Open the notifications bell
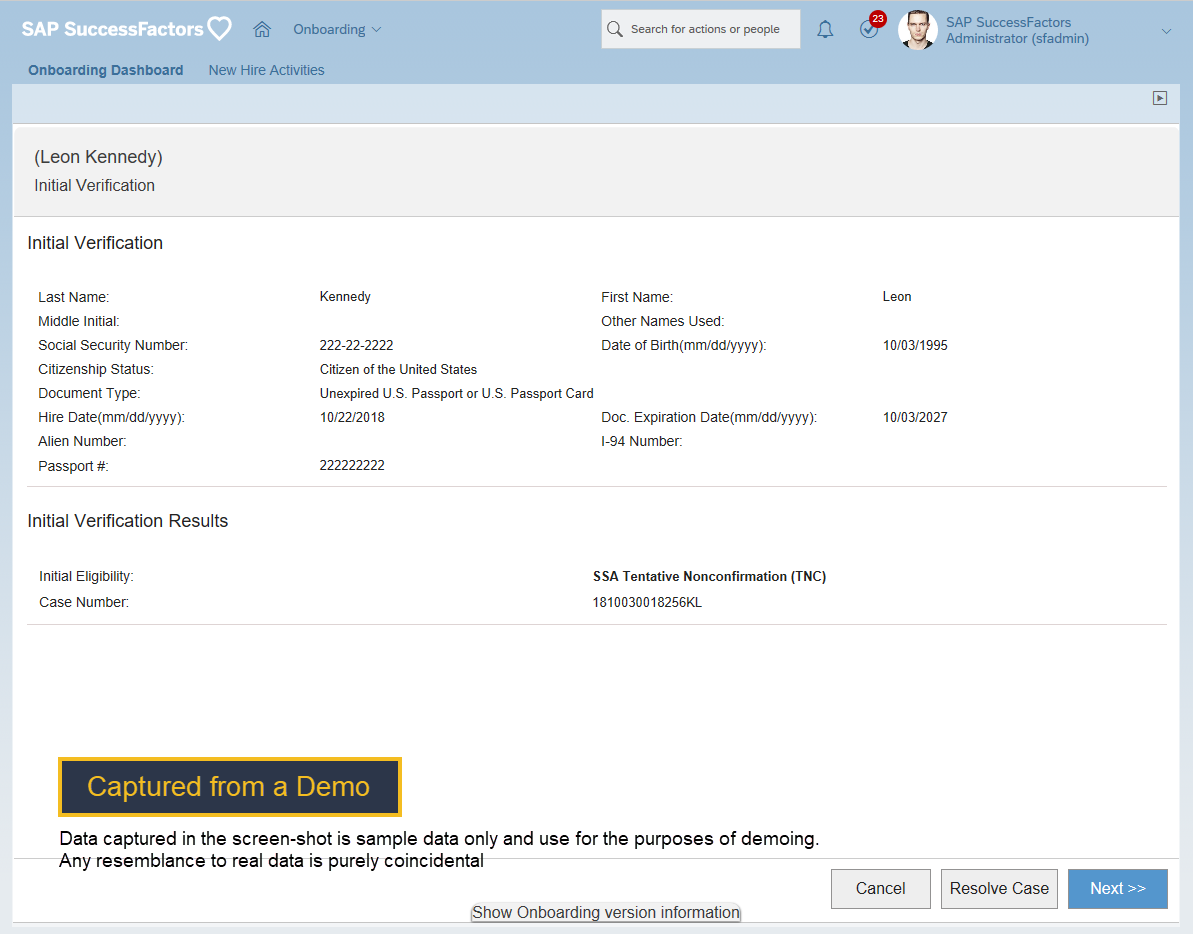Screen dimensions: 1193x934 pos(825,30)
